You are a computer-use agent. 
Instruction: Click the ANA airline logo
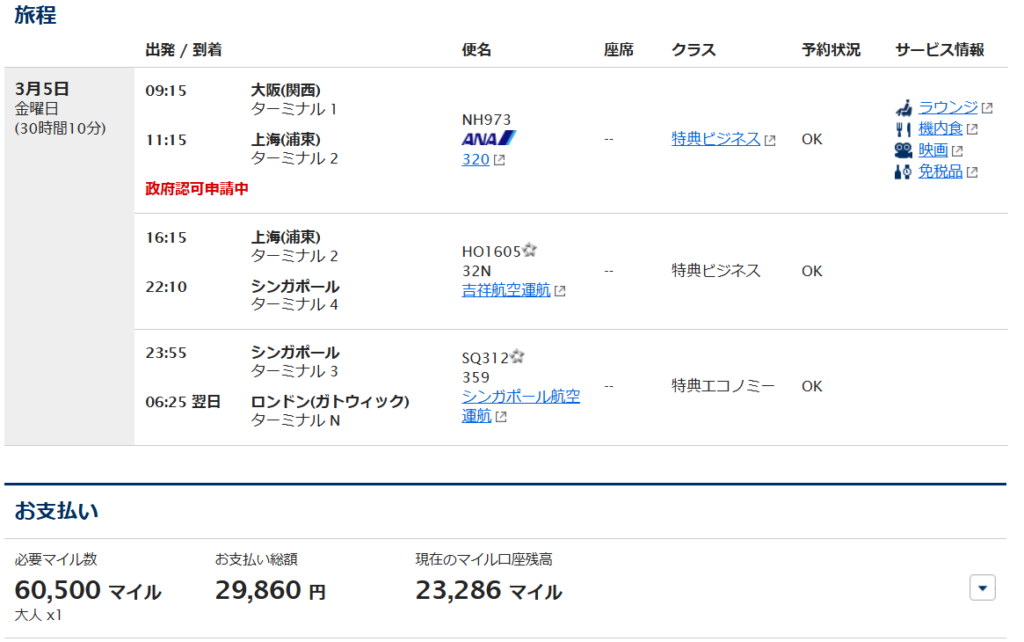[x=488, y=139]
